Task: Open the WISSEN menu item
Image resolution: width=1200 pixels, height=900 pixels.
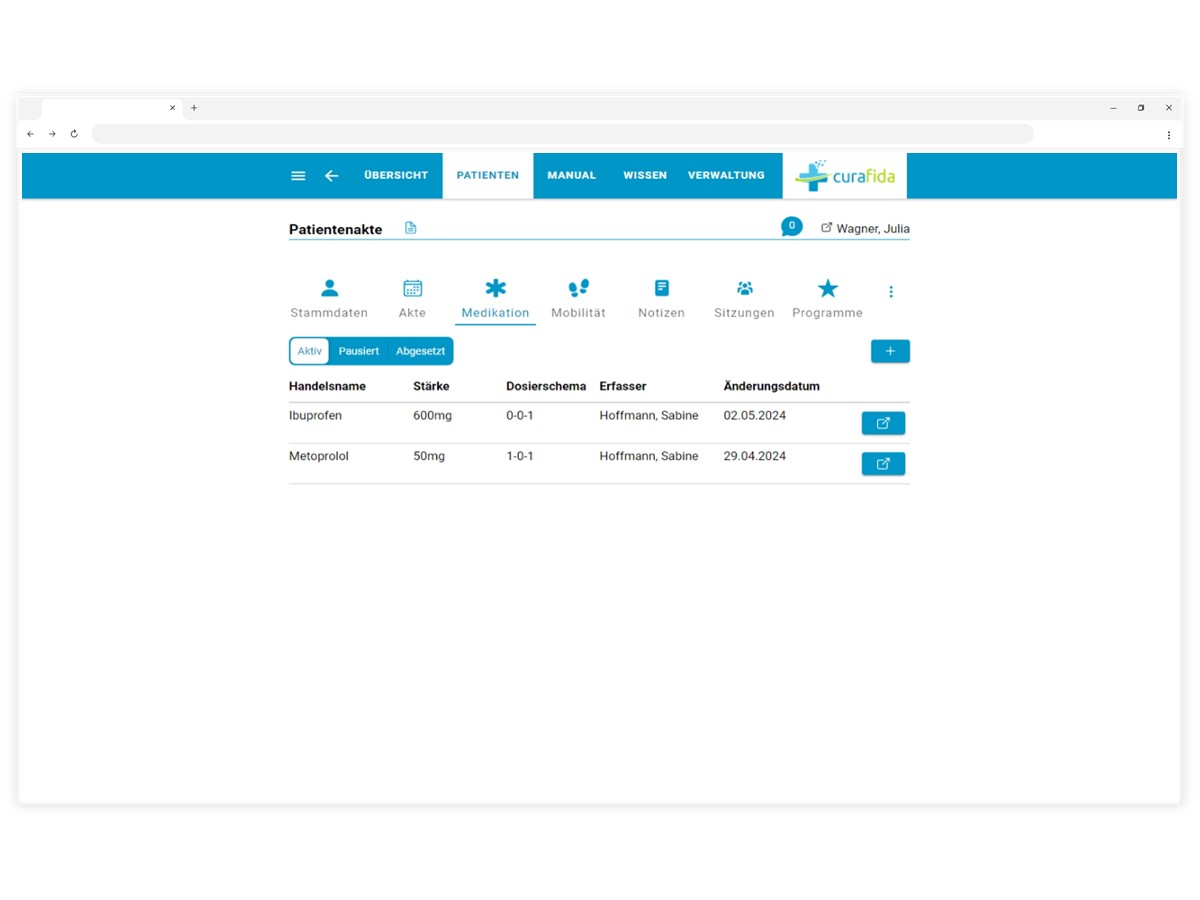Action: (x=645, y=175)
